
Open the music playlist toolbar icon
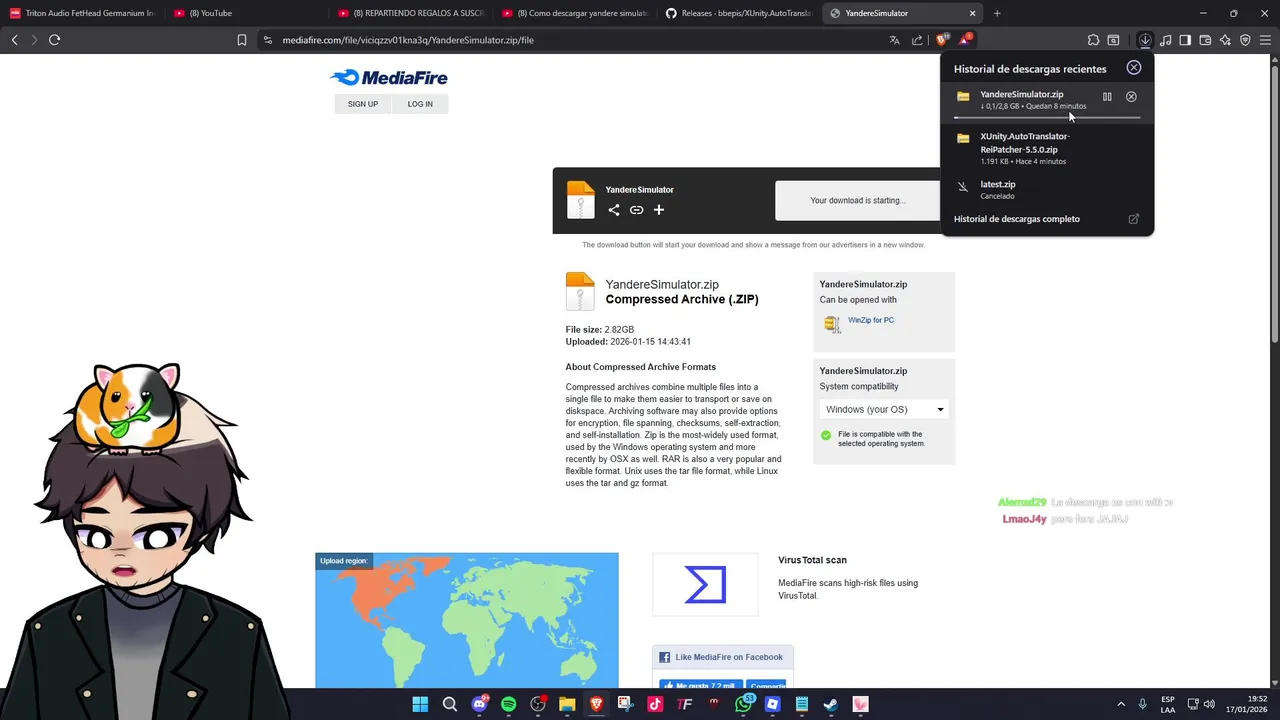(x=1166, y=40)
